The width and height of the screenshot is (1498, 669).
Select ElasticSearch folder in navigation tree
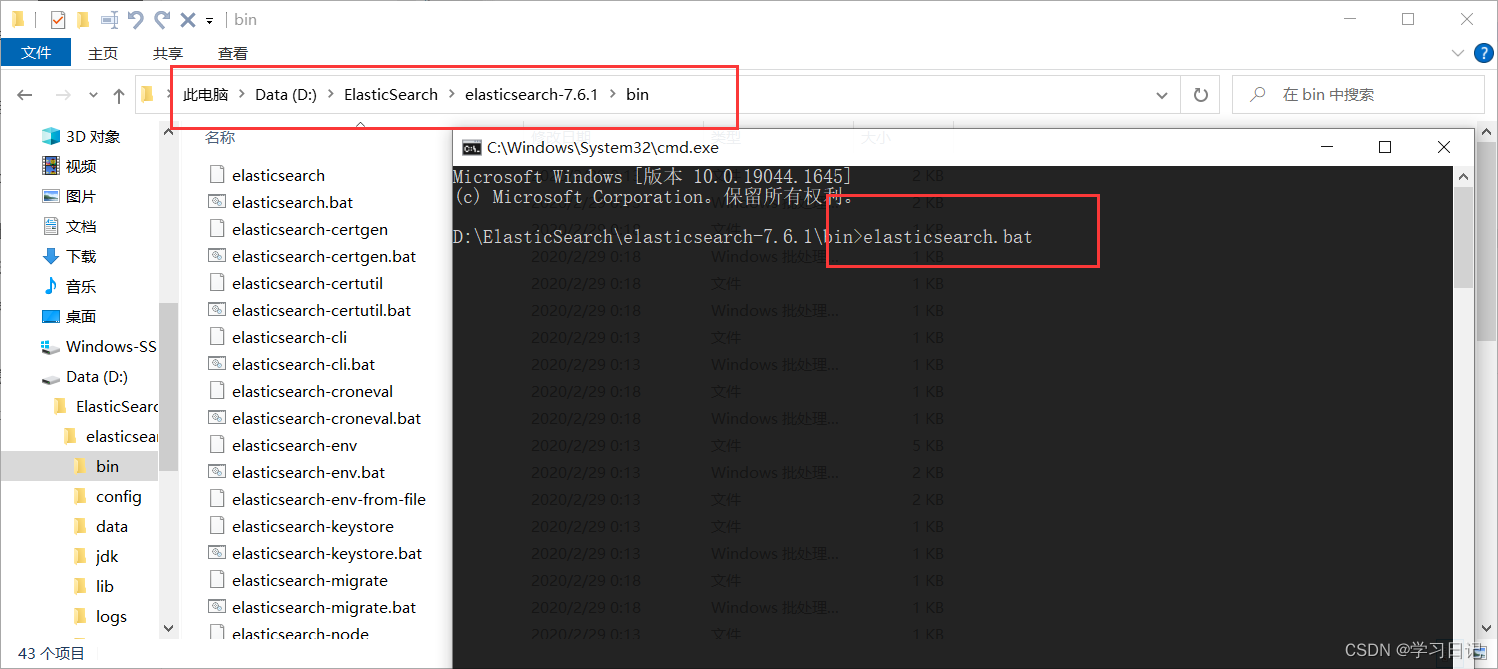tap(105, 406)
